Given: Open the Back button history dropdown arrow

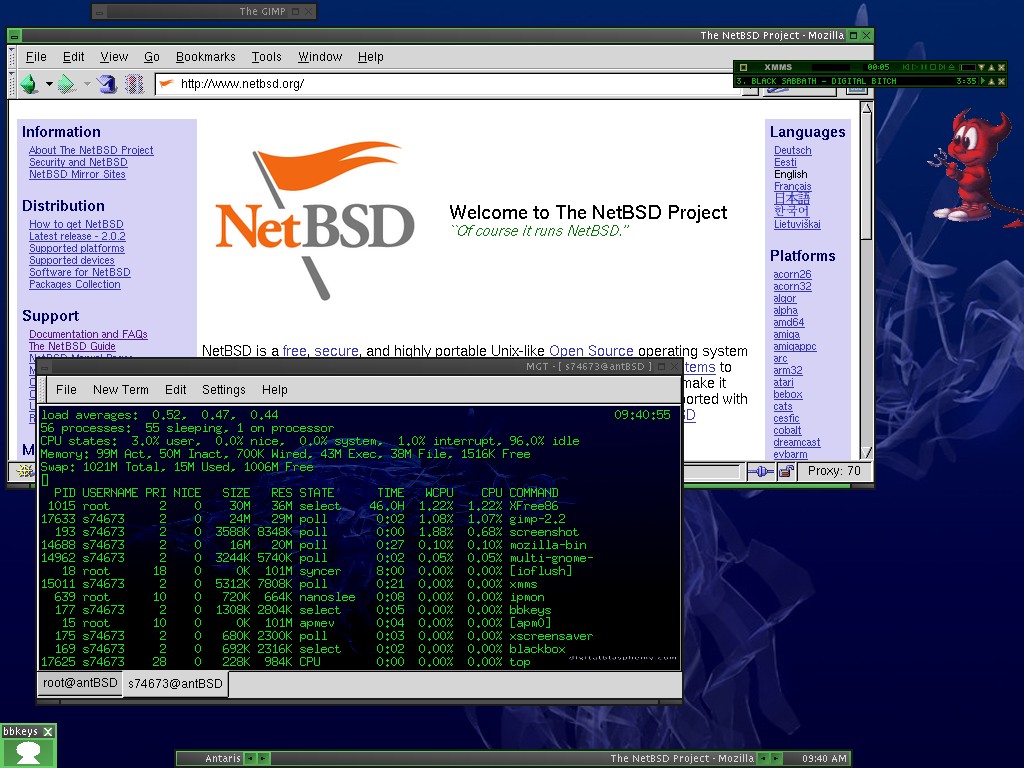Looking at the screenshot, I should point(49,84).
